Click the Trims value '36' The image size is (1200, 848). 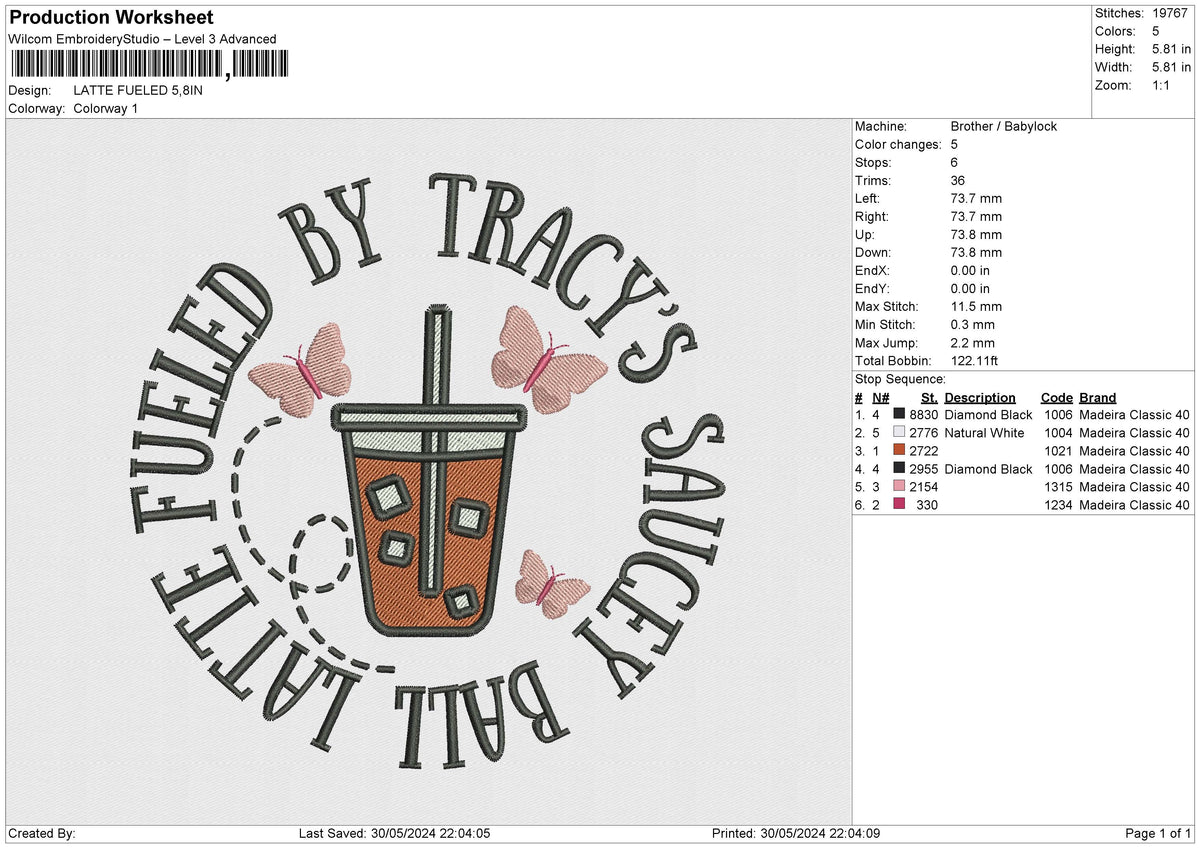[x=958, y=180]
